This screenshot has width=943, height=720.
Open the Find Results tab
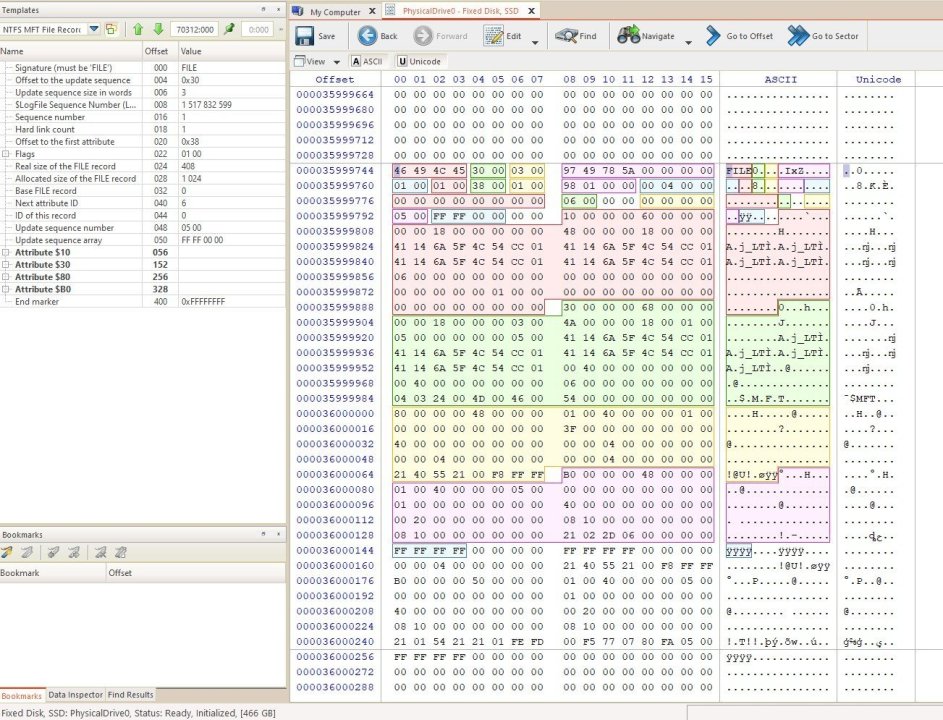[x=130, y=694]
